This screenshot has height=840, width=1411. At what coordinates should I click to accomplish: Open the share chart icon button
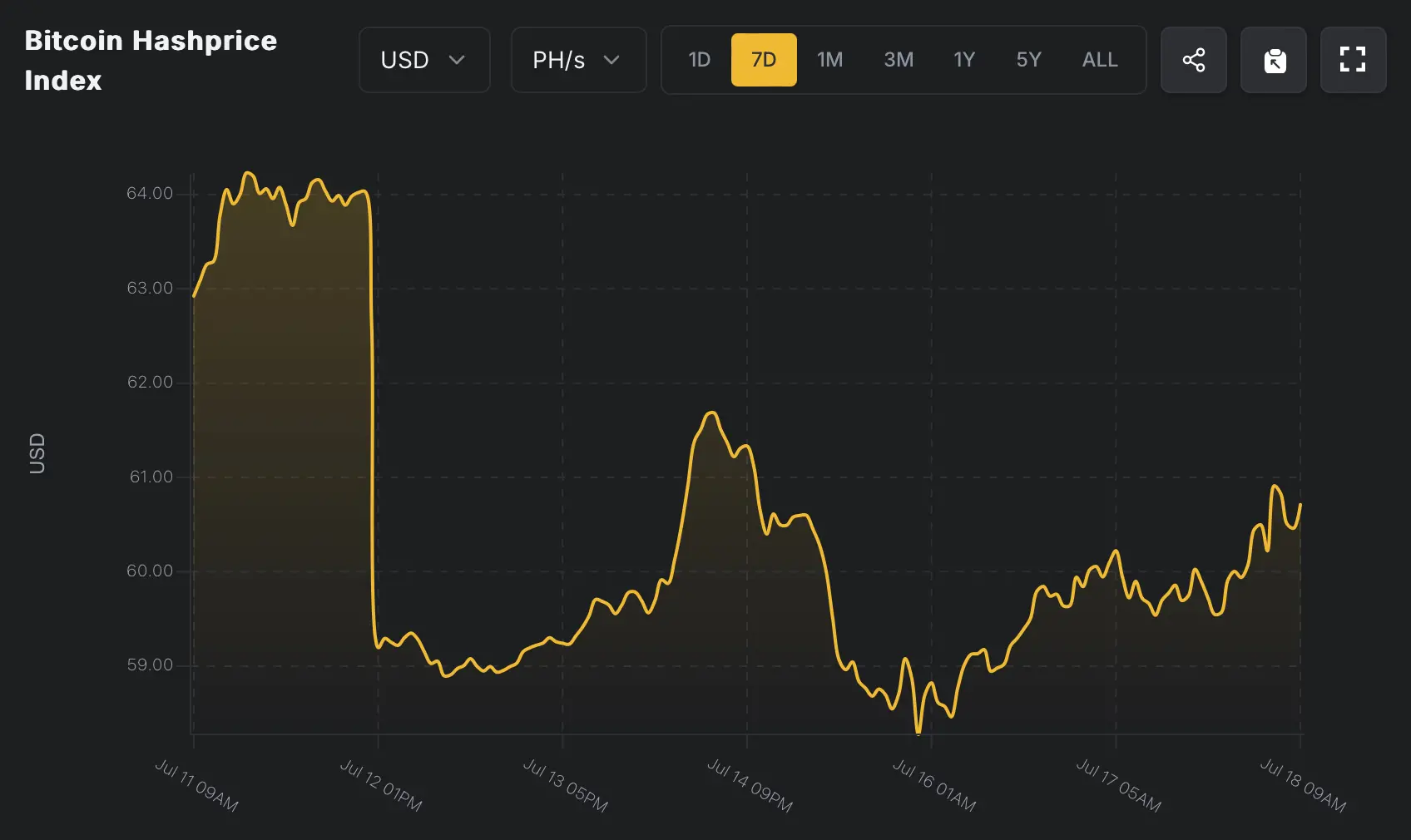pos(1193,60)
